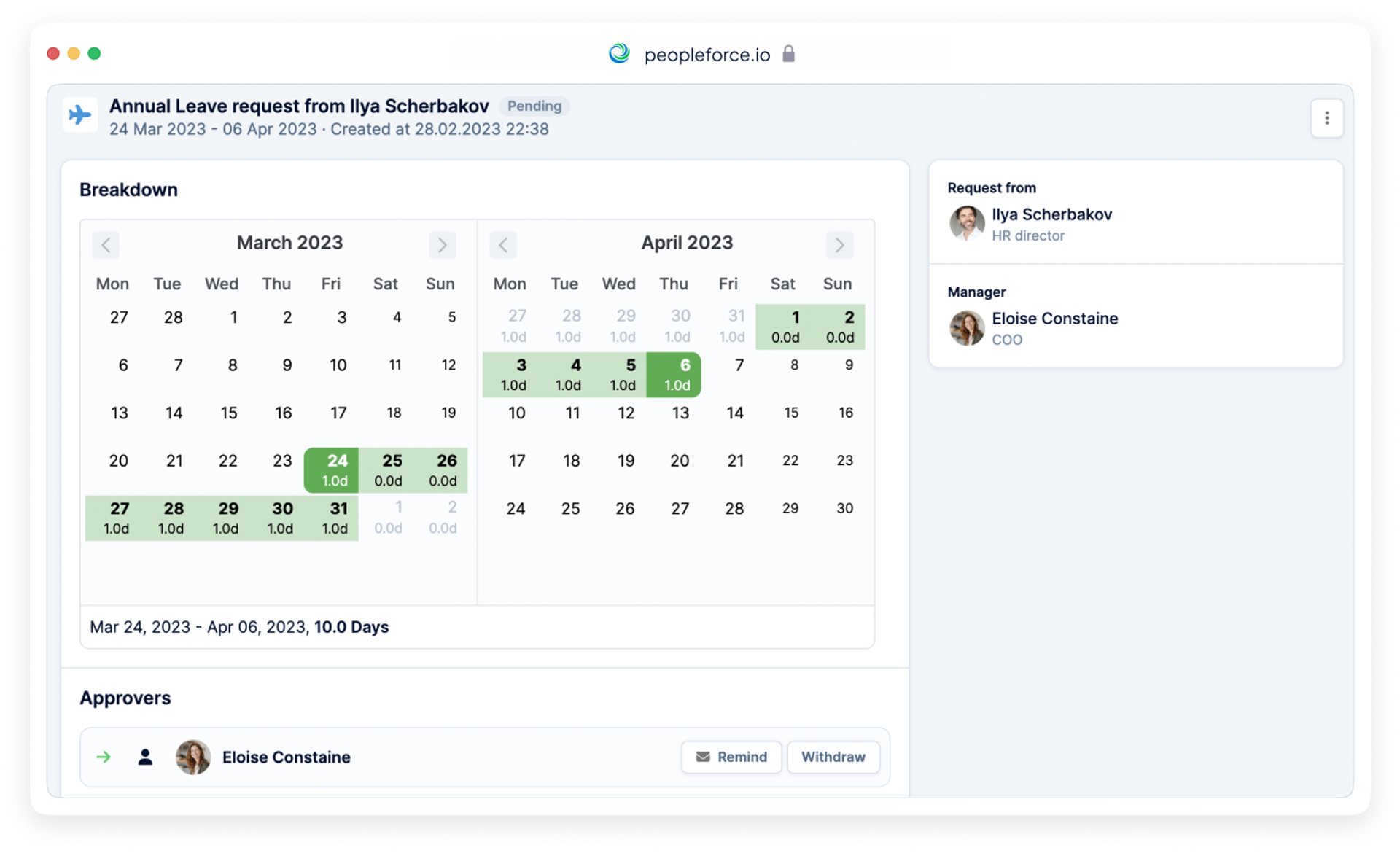This screenshot has width=1400, height=853.
Task: Select March 29 leave day cell
Action: [222, 518]
